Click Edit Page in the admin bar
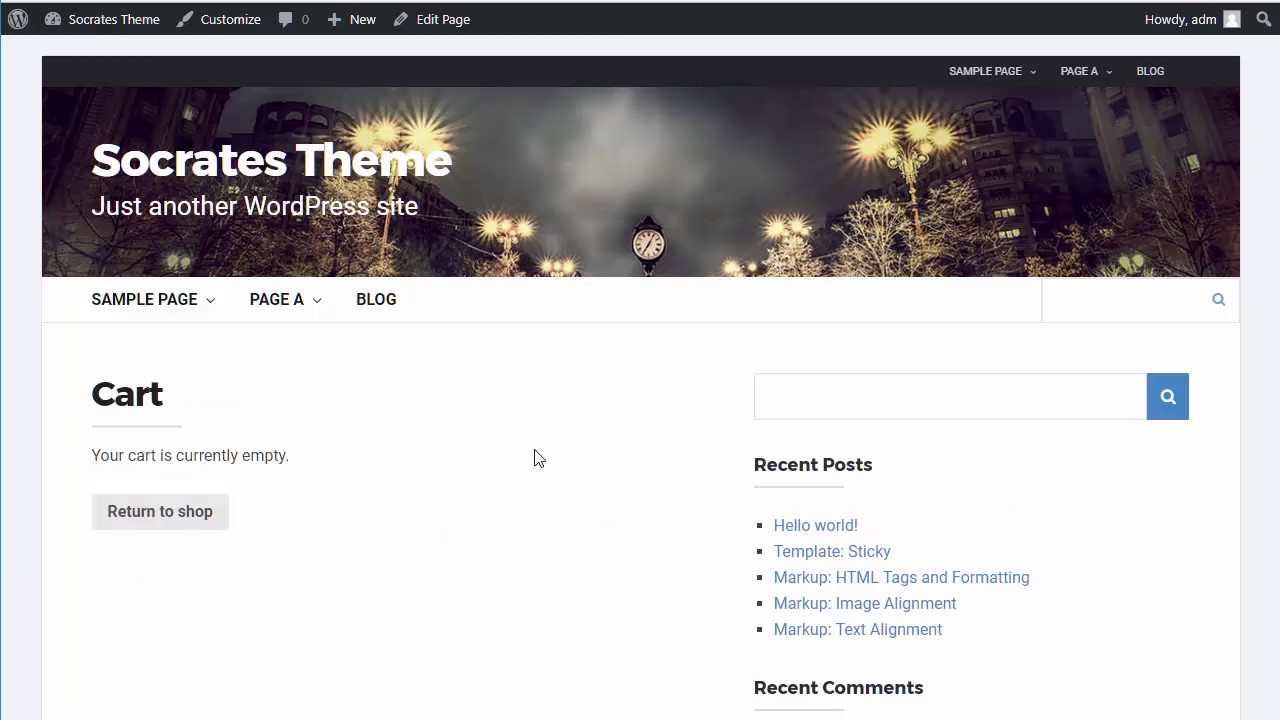Image resolution: width=1280 pixels, height=720 pixels. [x=432, y=19]
